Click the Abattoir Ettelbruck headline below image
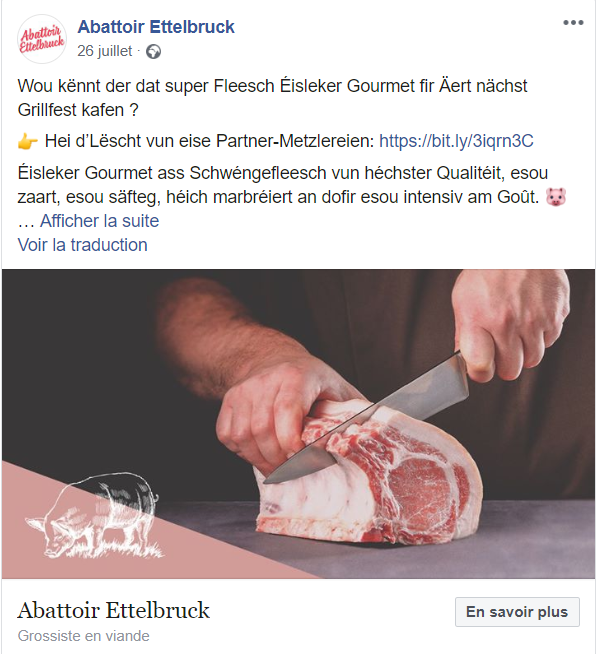The width and height of the screenshot is (597, 654). pyautogui.click(x=113, y=611)
